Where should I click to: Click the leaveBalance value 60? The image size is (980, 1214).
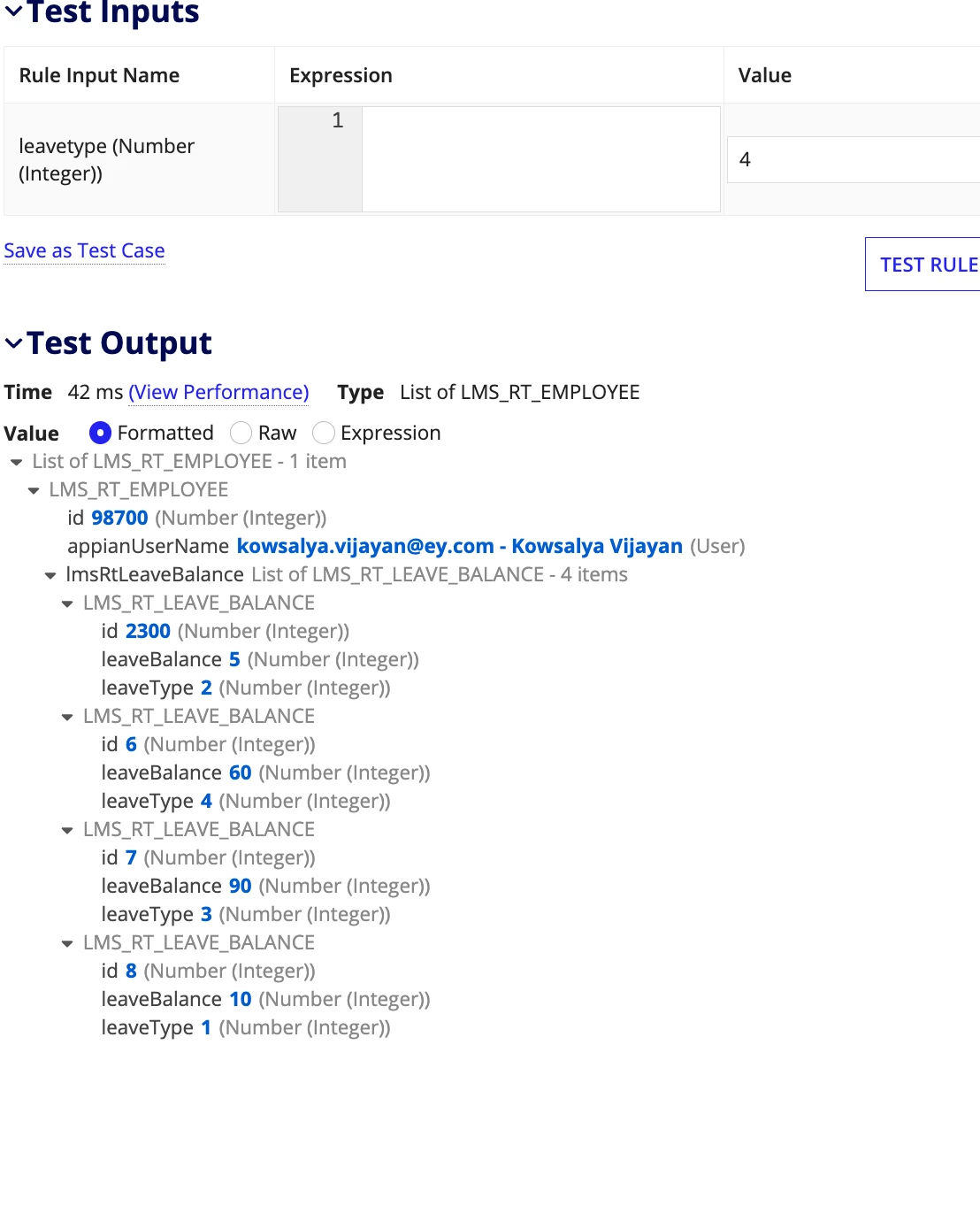(x=240, y=772)
